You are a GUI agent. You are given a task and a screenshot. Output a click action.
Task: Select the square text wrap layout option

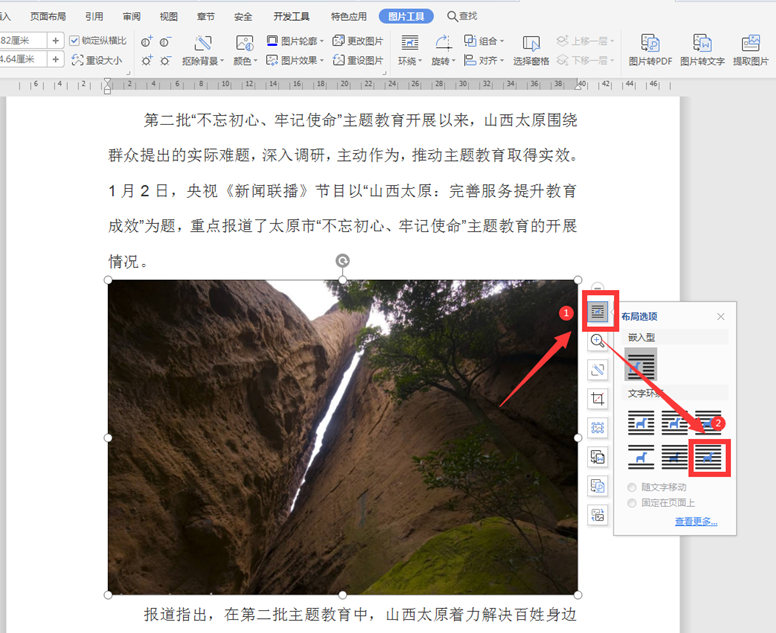point(641,423)
